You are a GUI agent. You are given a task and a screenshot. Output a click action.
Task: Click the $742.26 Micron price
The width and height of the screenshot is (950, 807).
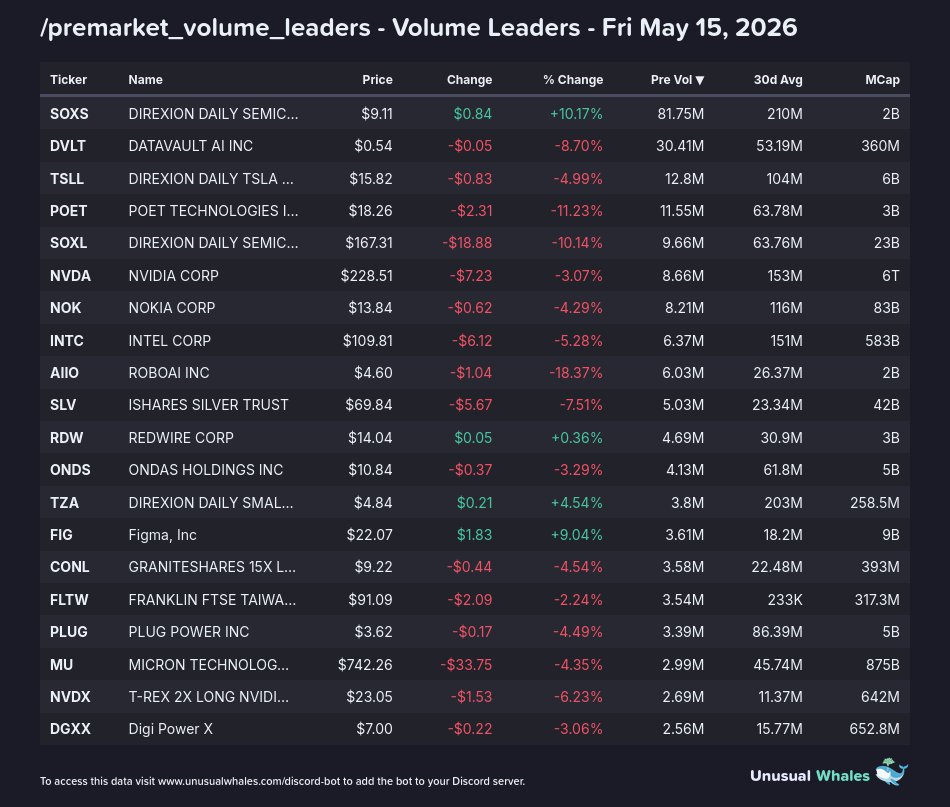(365, 665)
